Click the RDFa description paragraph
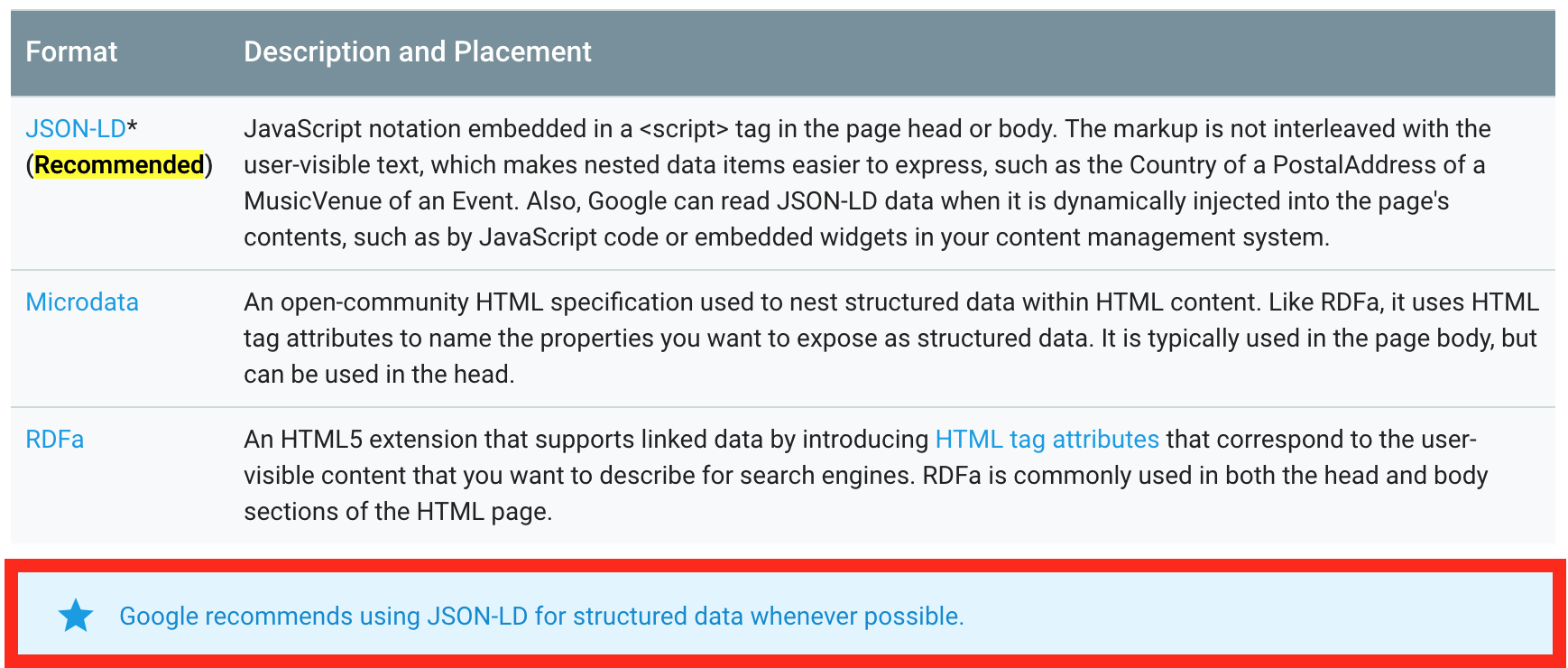 [x=866, y=475]
